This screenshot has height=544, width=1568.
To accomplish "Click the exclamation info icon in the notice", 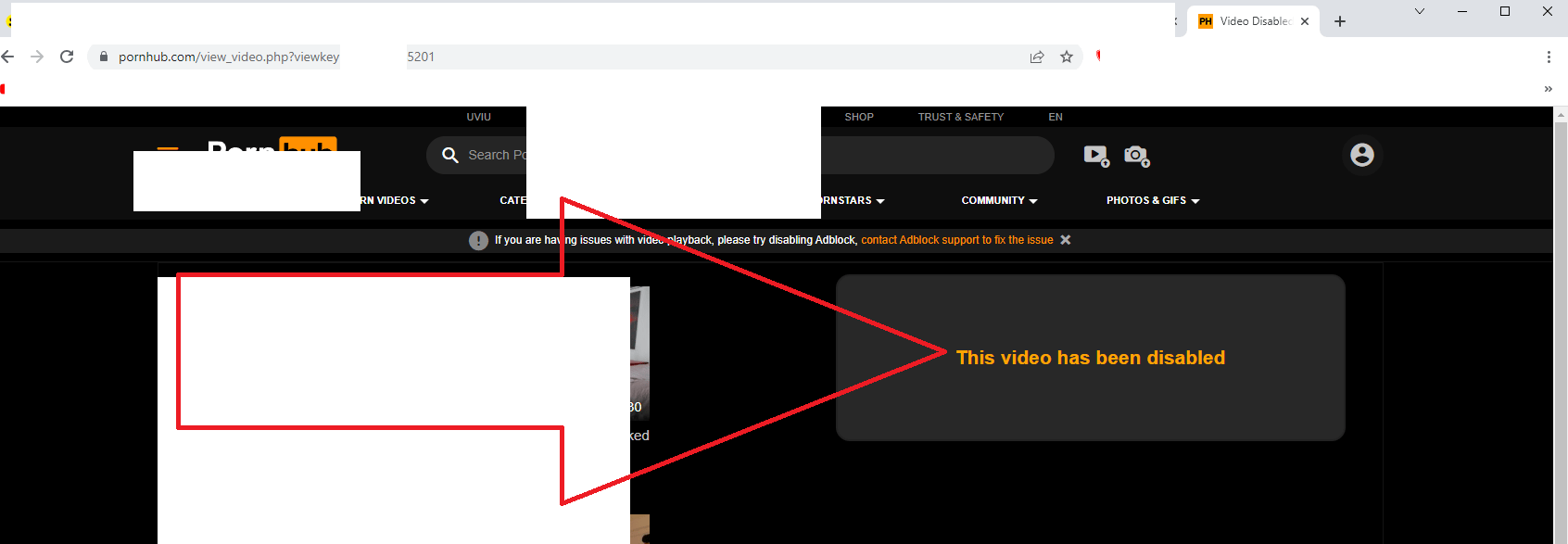I will pyautogui.click(x=478, y=241).
